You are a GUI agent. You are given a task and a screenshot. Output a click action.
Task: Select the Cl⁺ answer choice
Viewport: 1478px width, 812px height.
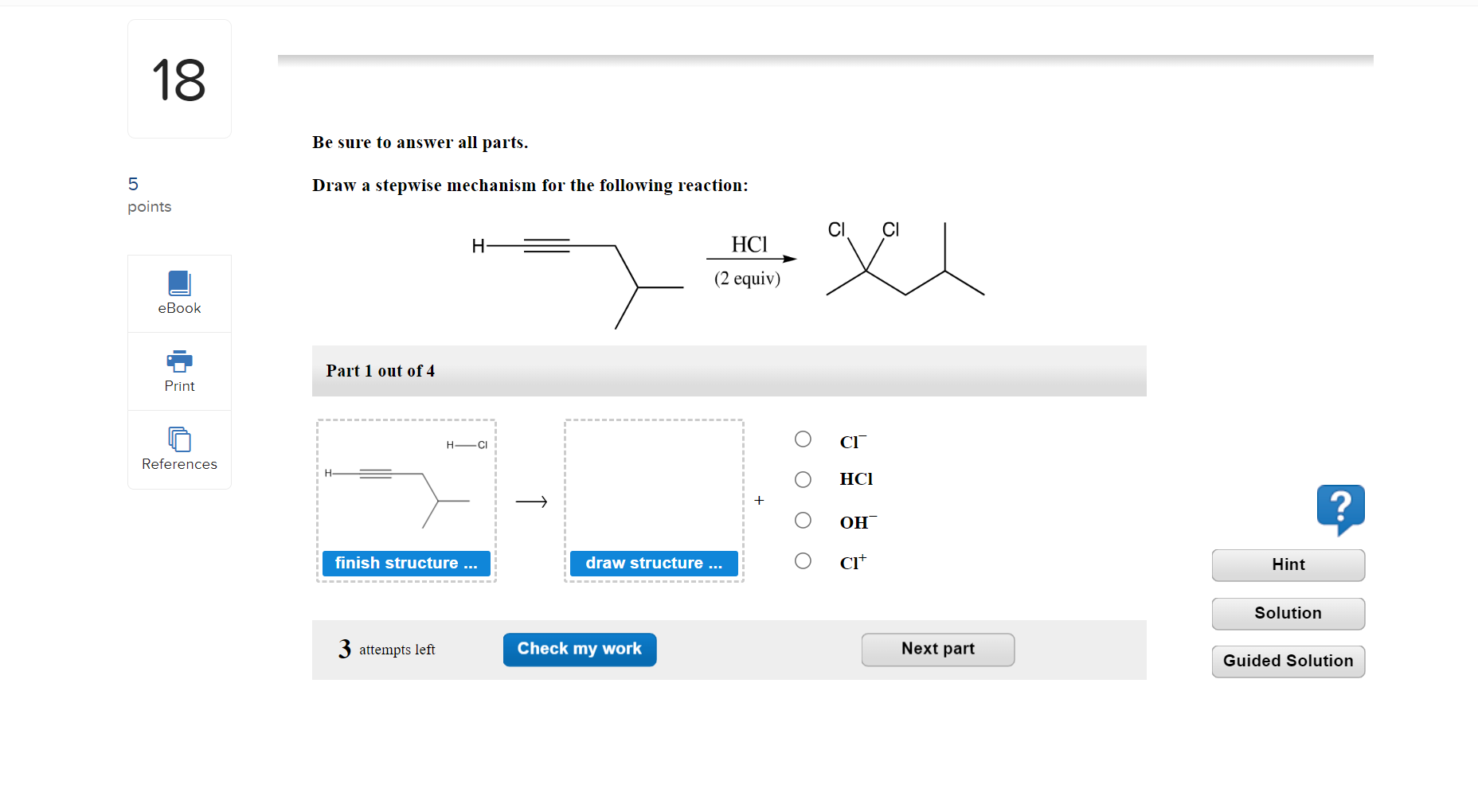803,560
